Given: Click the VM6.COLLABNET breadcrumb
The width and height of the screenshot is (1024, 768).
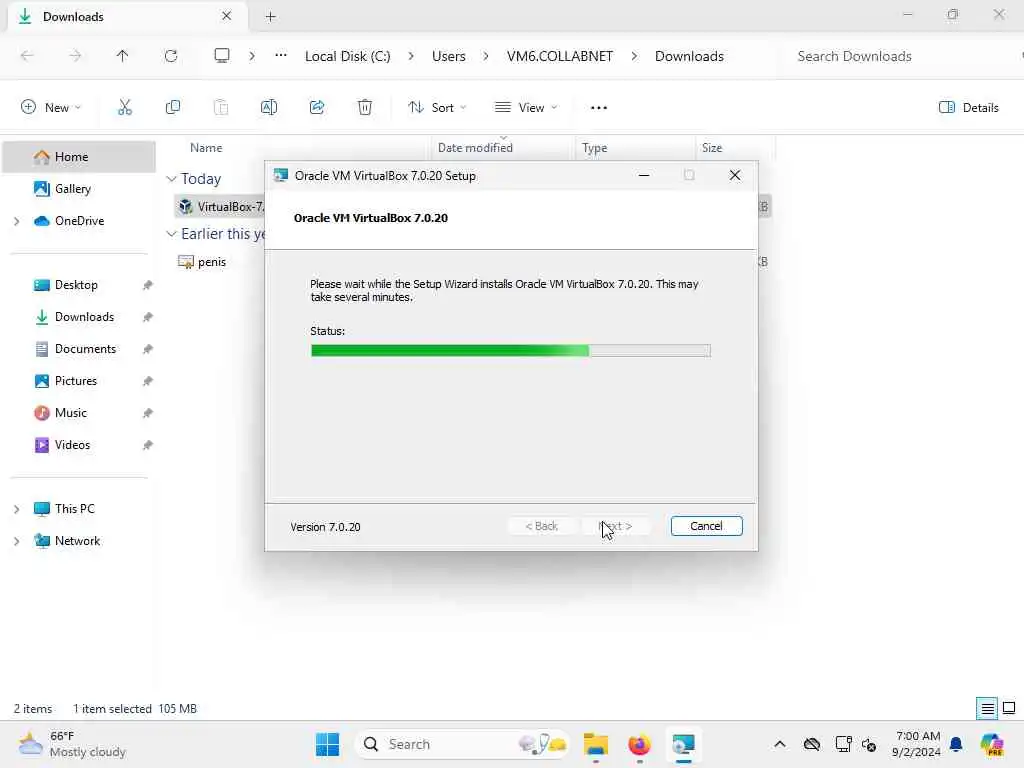Looking at the screenshot, I should [x=560, y=56].
